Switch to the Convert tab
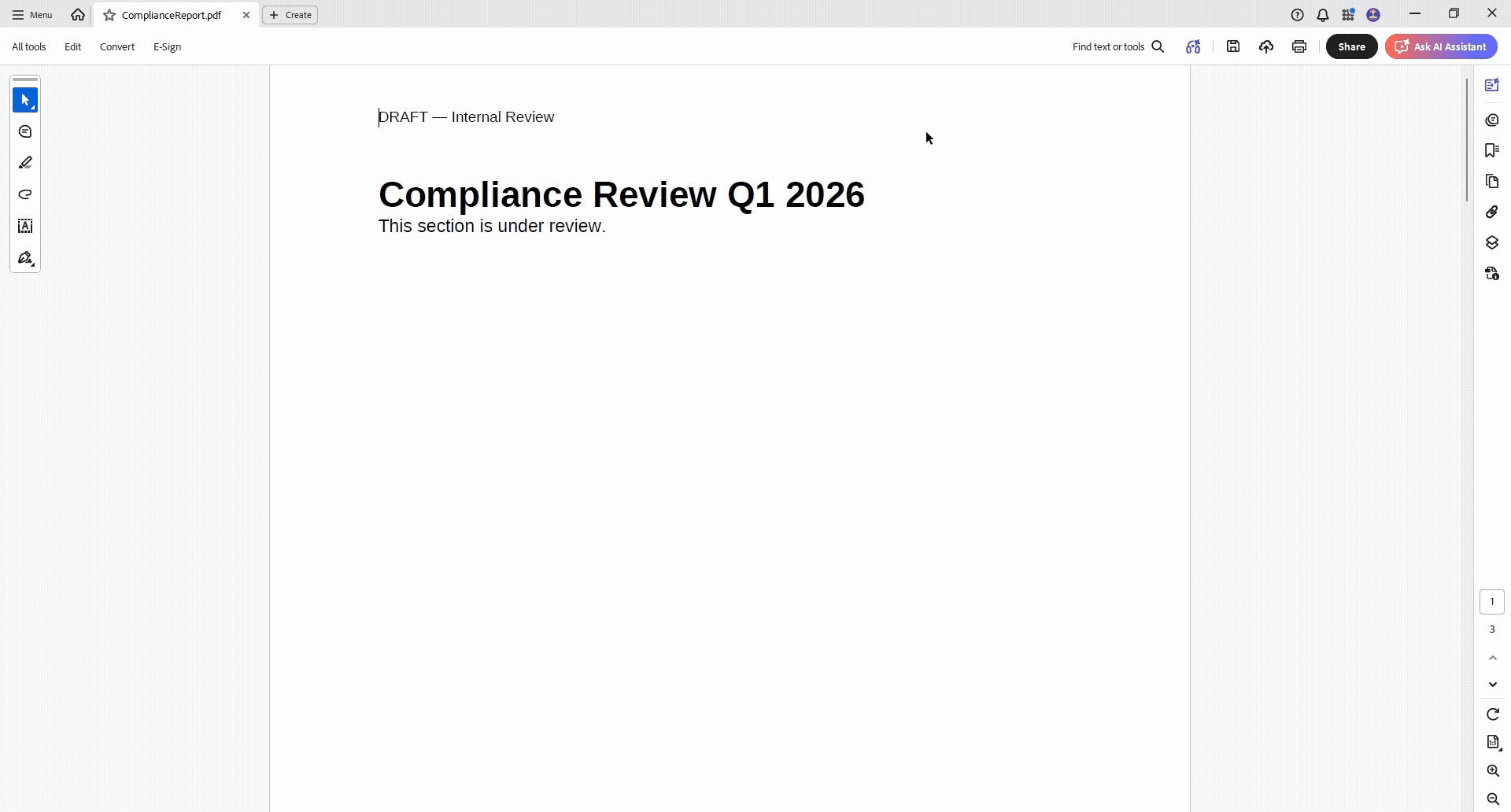1511x812 pixels. pyautogui.click(x=116, y=46)
